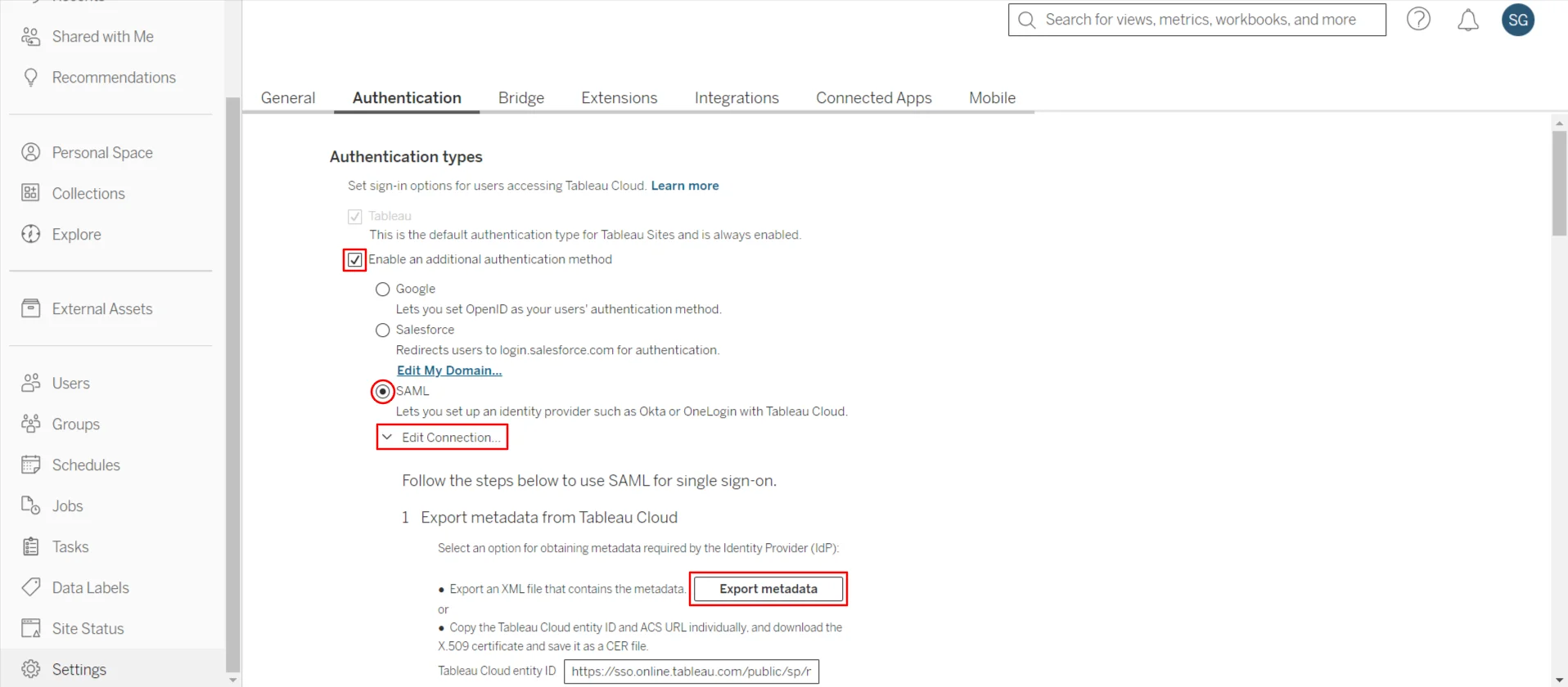Viewport: 1568px width, 687px height.
Task: Click the Export metadata button
Action: coord(768,589)
